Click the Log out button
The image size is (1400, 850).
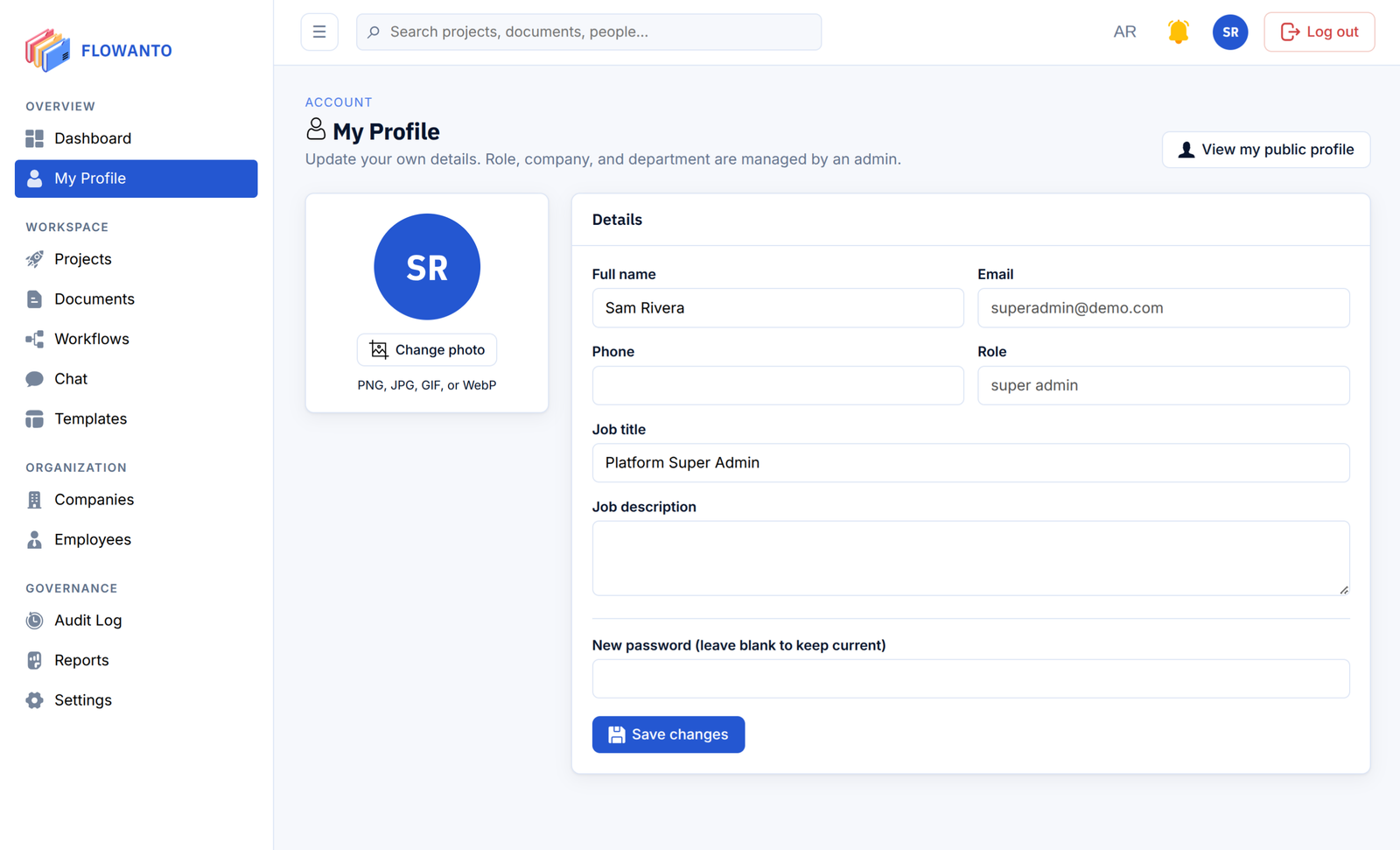pyautogui.click(x=1319, y=32)
